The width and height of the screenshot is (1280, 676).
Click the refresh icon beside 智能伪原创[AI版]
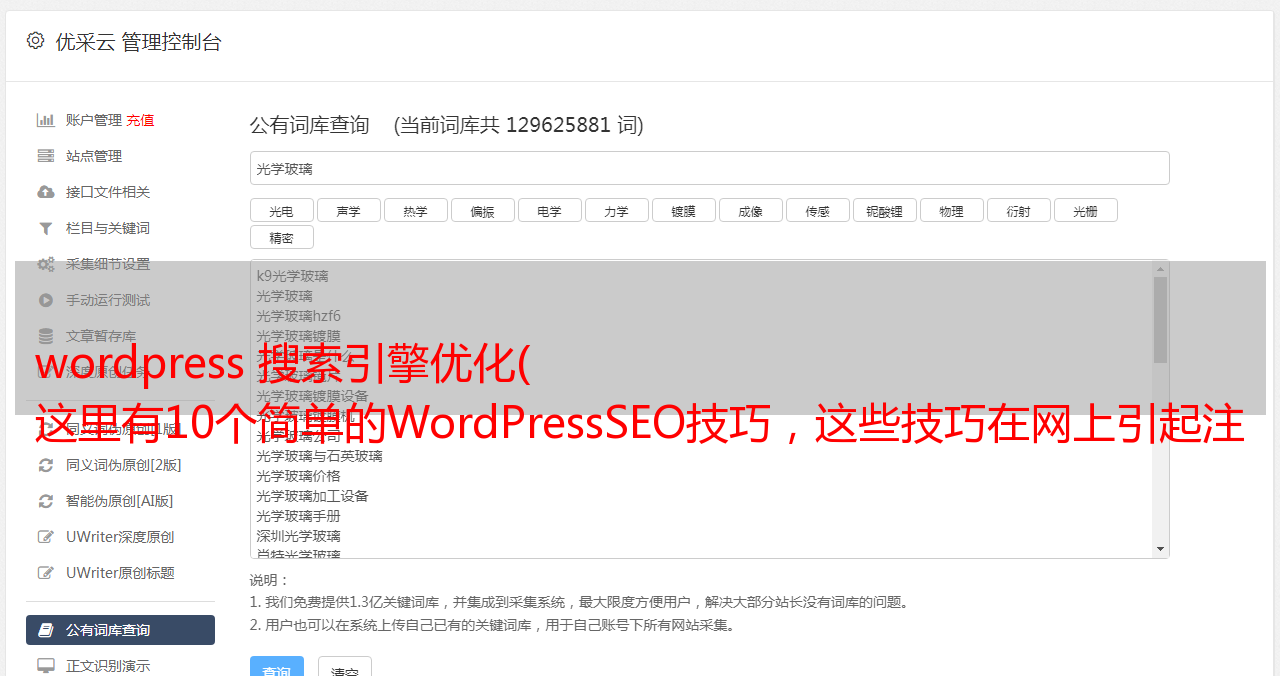click(x=46, y=501)
